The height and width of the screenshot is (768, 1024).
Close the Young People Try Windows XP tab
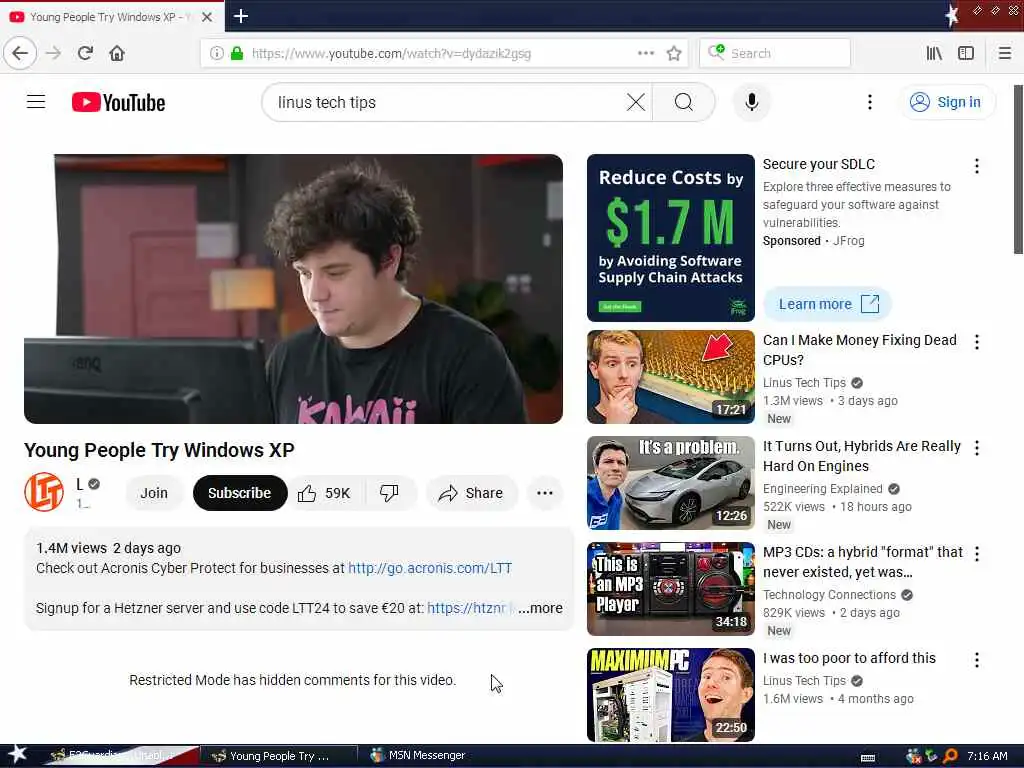(x=207, y=17)
